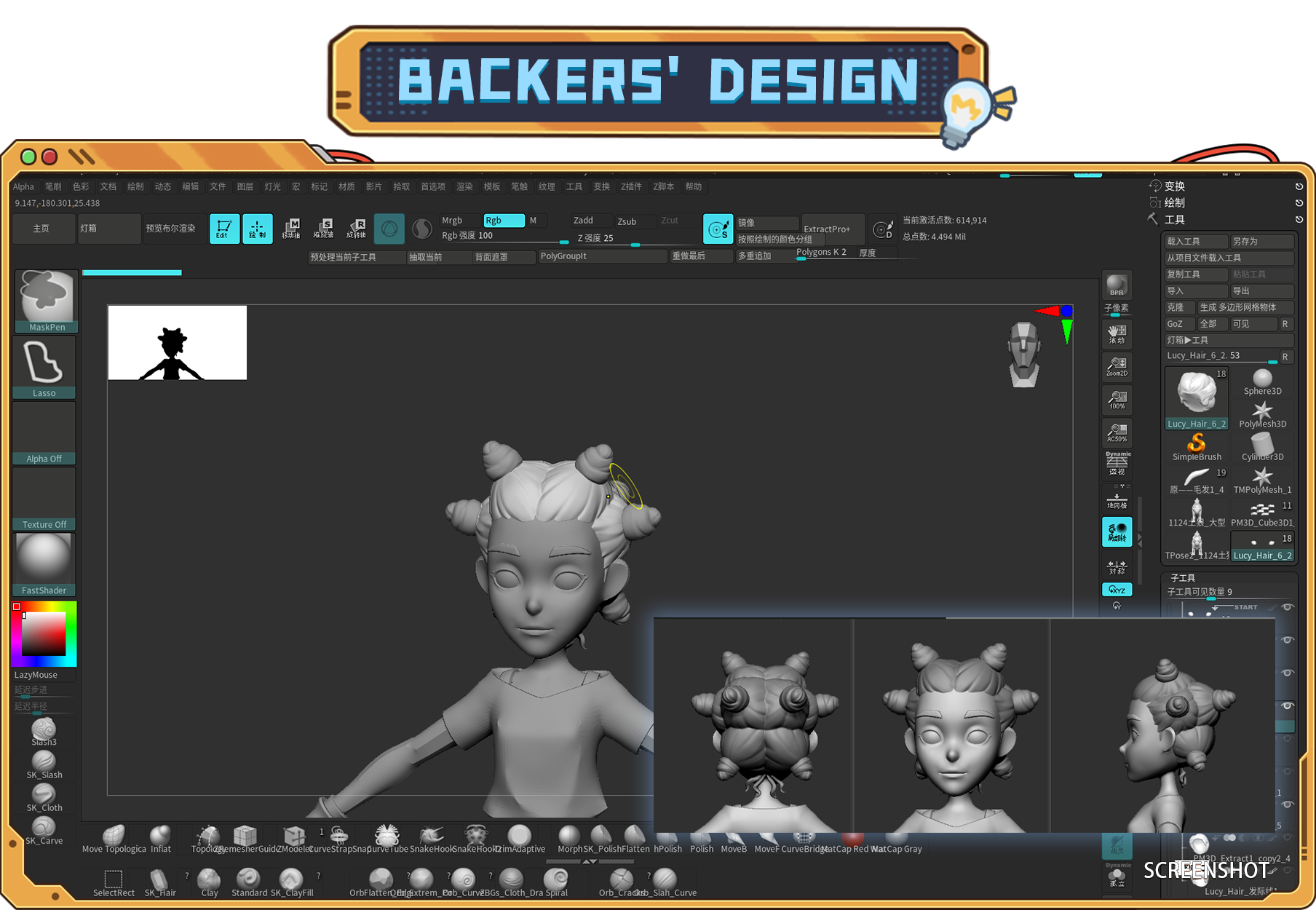
Task: Select the Sphere3D tool thumbnail
Action: (x=1262, y=383)
